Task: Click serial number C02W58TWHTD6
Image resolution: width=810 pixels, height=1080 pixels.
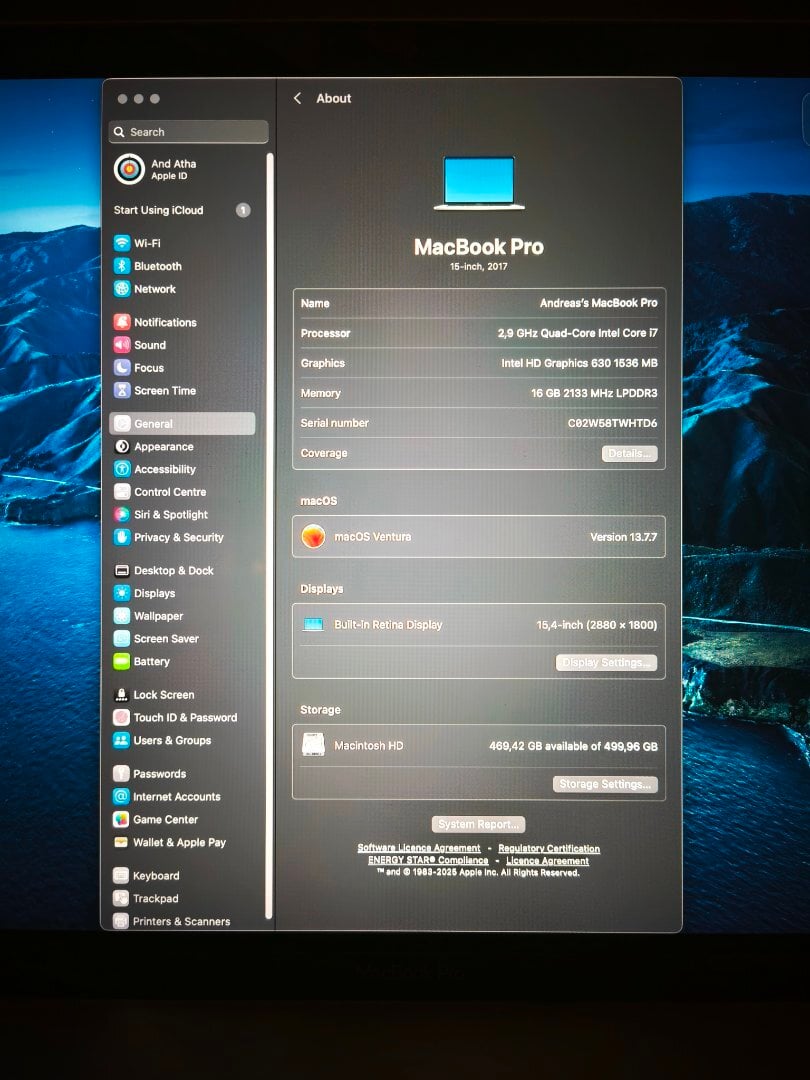Action: [x=612, y=423]
